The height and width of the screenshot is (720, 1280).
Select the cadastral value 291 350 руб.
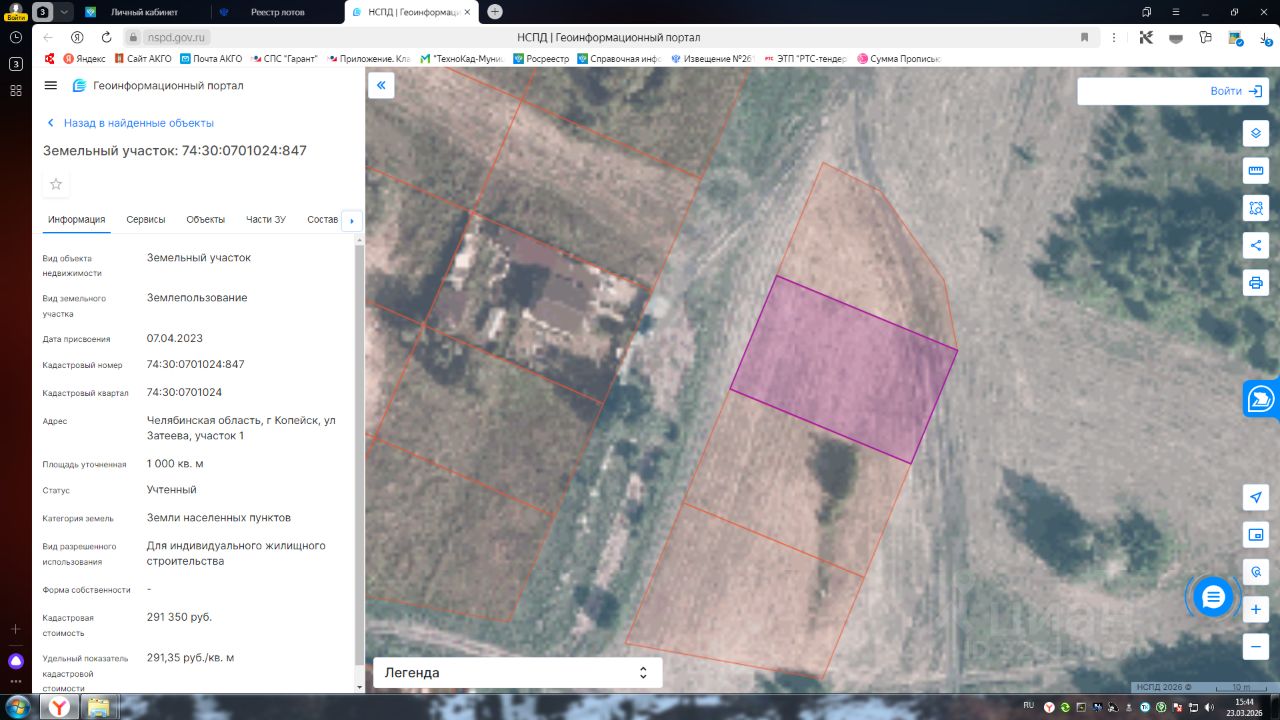point(179,617)
